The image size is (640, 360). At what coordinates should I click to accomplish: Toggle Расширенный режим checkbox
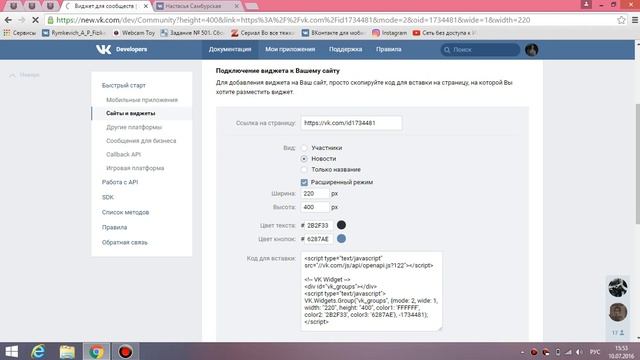click(304, 182)
